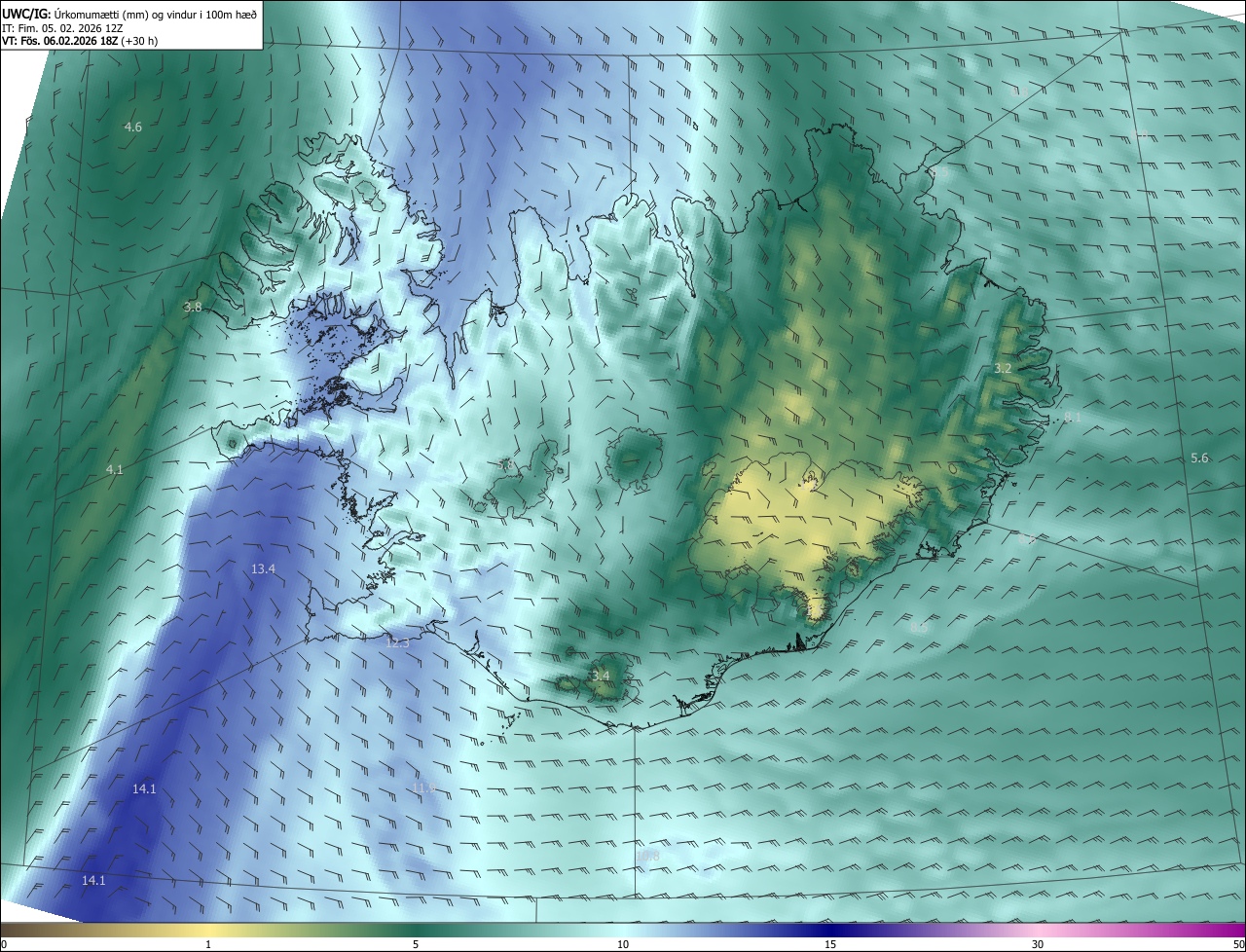
Task: Click the 11.9 value label over the sea
Action: coord(423,787)
